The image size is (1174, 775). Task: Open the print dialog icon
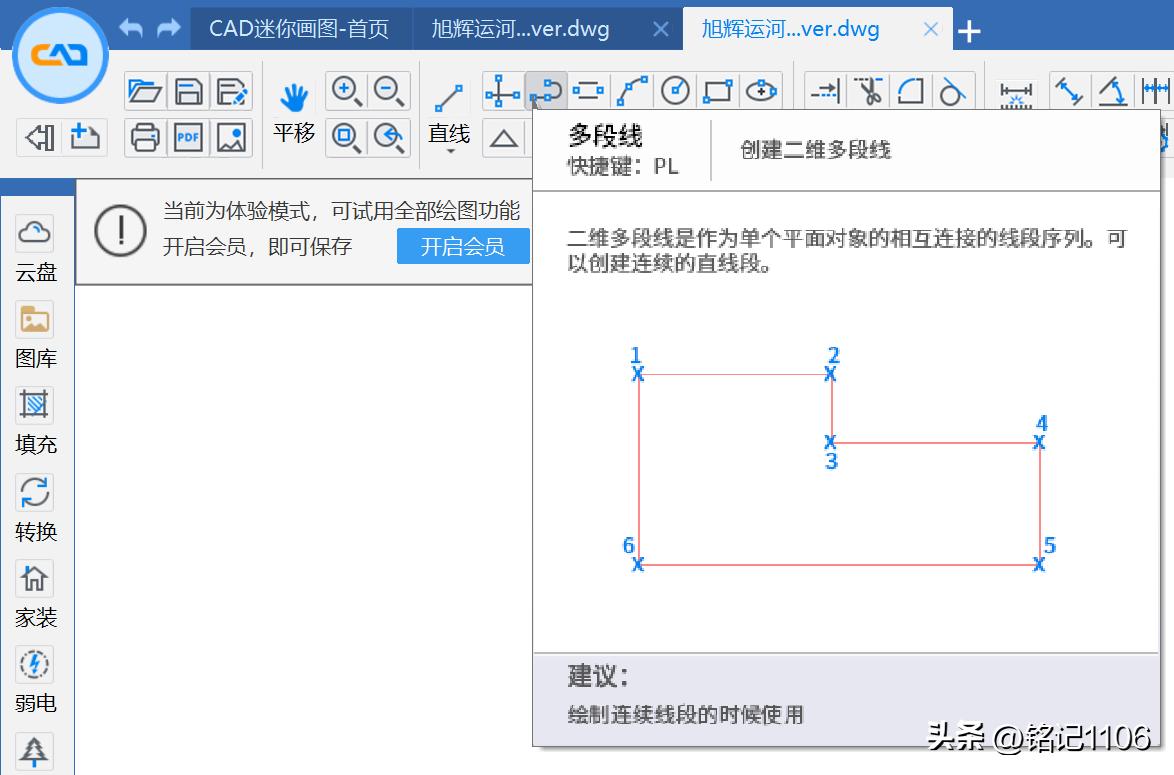coord(146,137)
